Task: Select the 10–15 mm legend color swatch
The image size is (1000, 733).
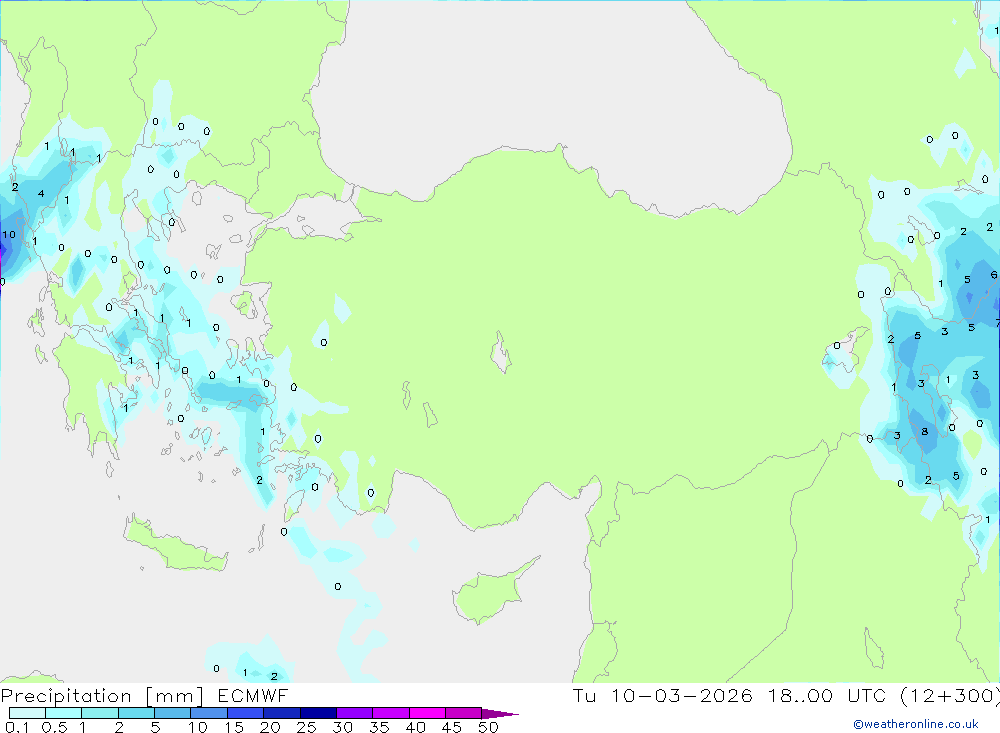Action: coord(209,713)
